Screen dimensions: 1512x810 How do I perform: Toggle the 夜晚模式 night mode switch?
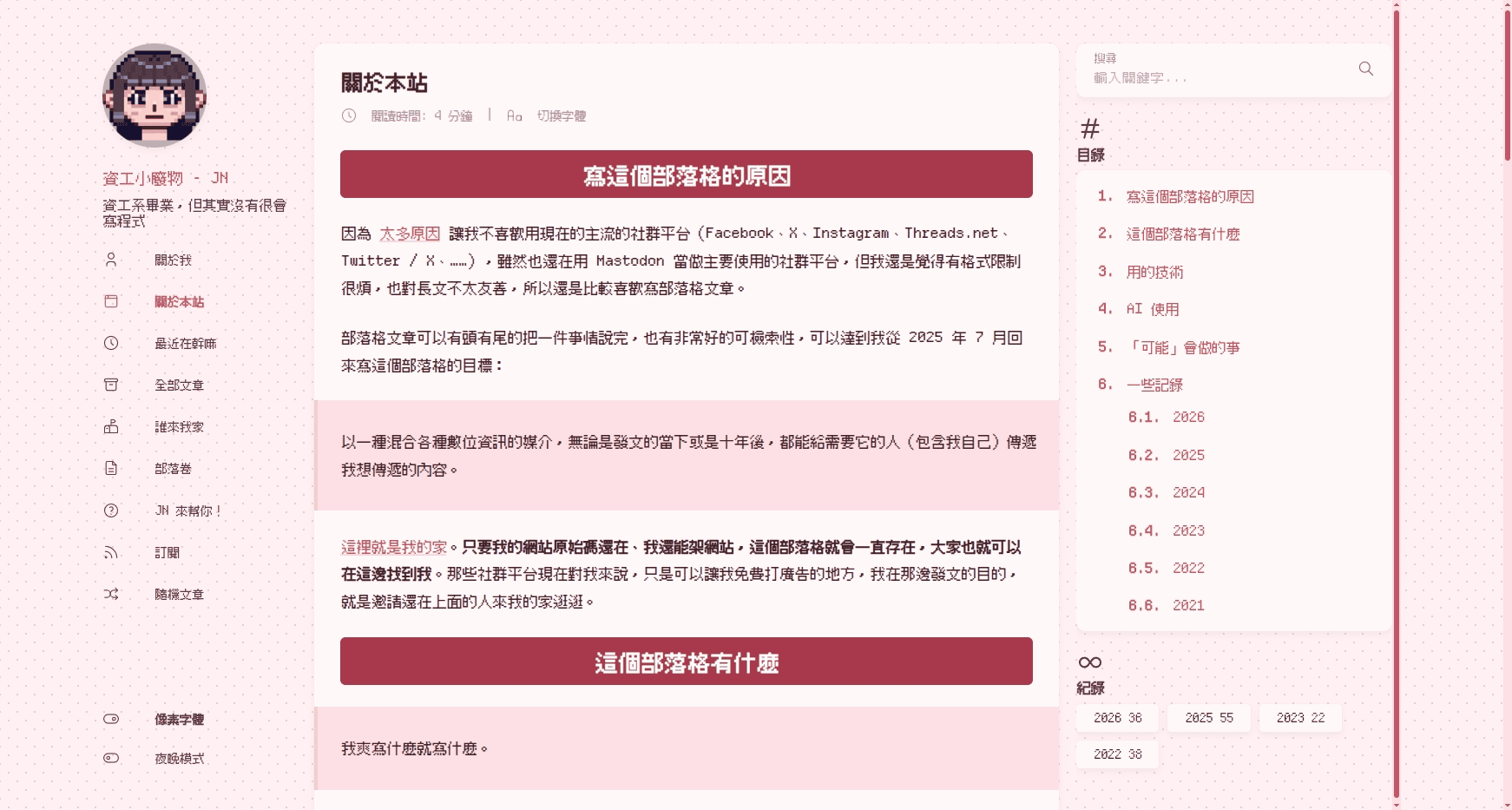pos(111,758)
